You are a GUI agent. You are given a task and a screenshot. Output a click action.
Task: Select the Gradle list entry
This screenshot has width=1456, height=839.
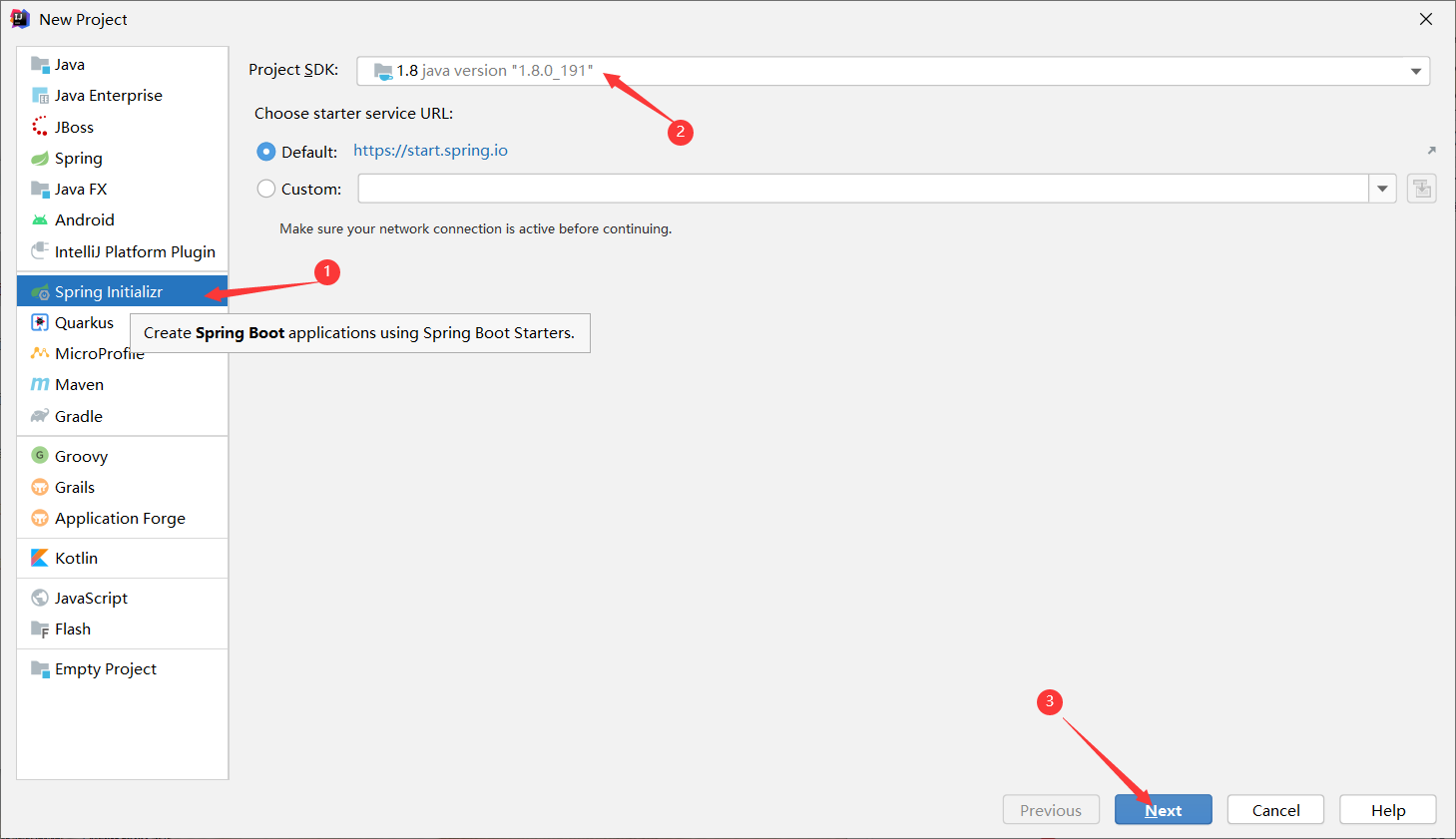click(123, 416)
